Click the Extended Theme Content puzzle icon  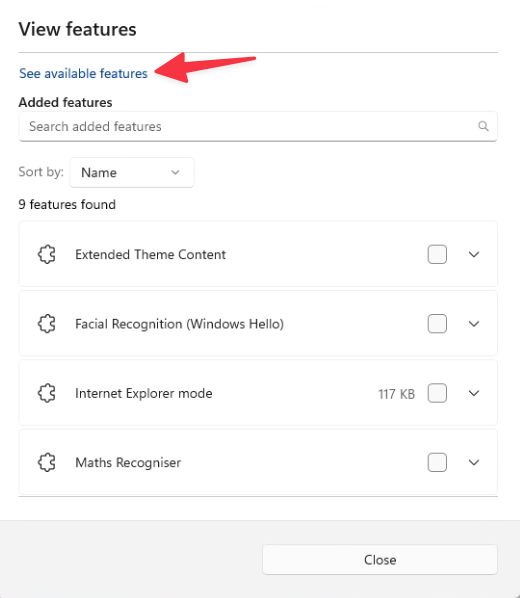pyautogui.click(x=47, y=254)
